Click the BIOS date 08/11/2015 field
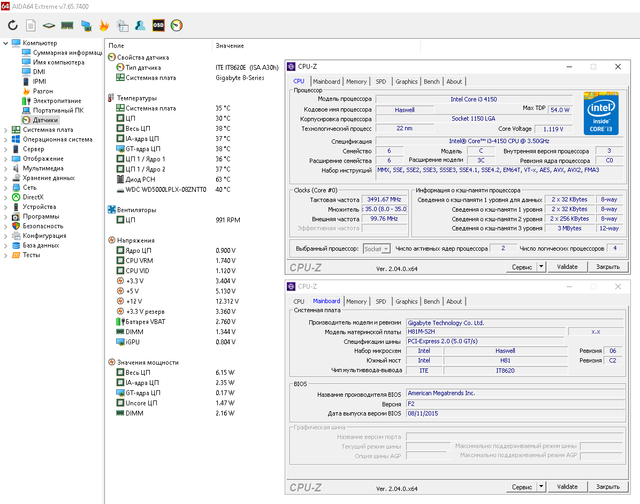Viewport: 640px width, 504px height. click(x=516, y=413)
